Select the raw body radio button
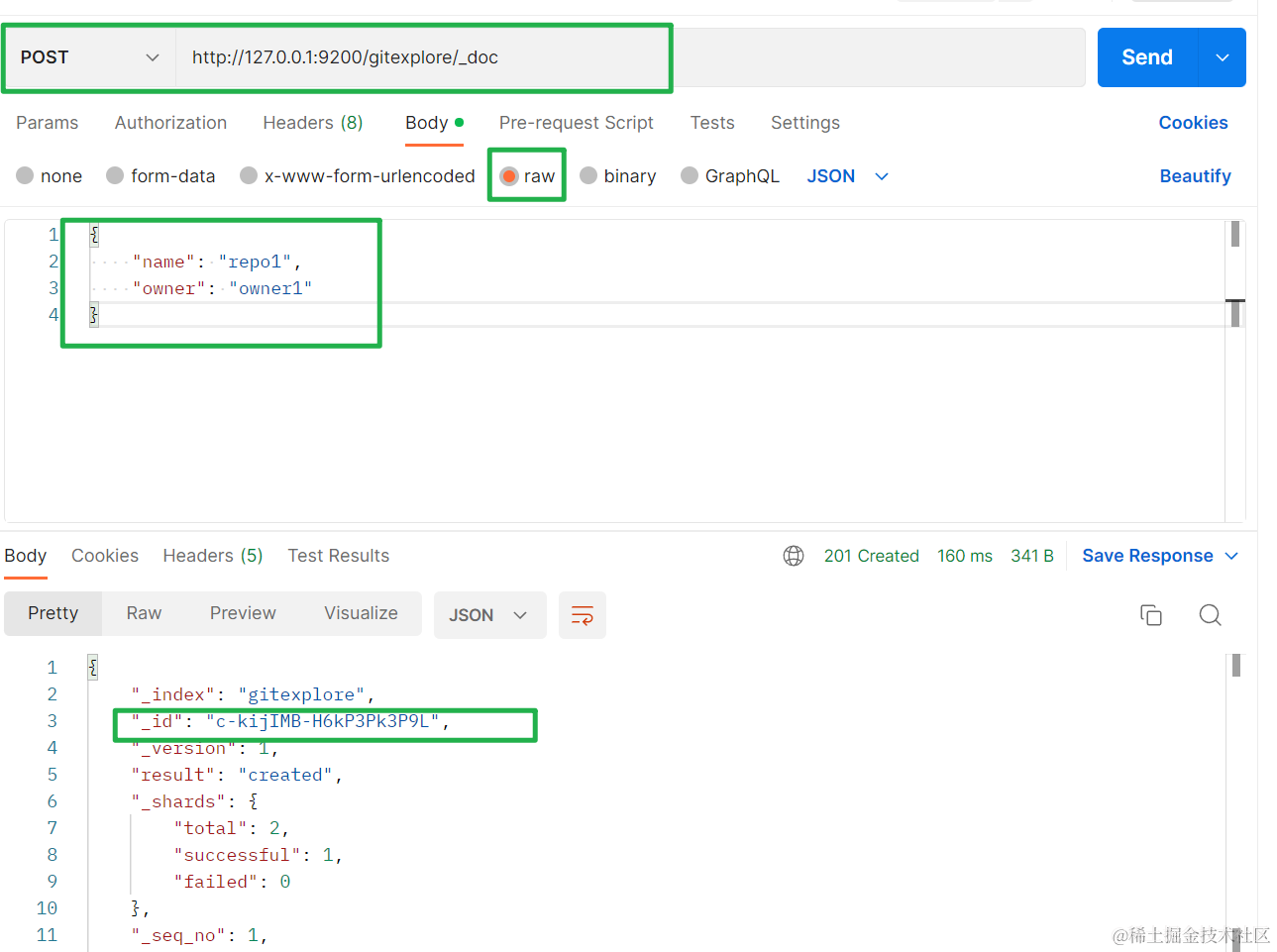The width and height of the screenshot is (1277, 952). (509, 175)
